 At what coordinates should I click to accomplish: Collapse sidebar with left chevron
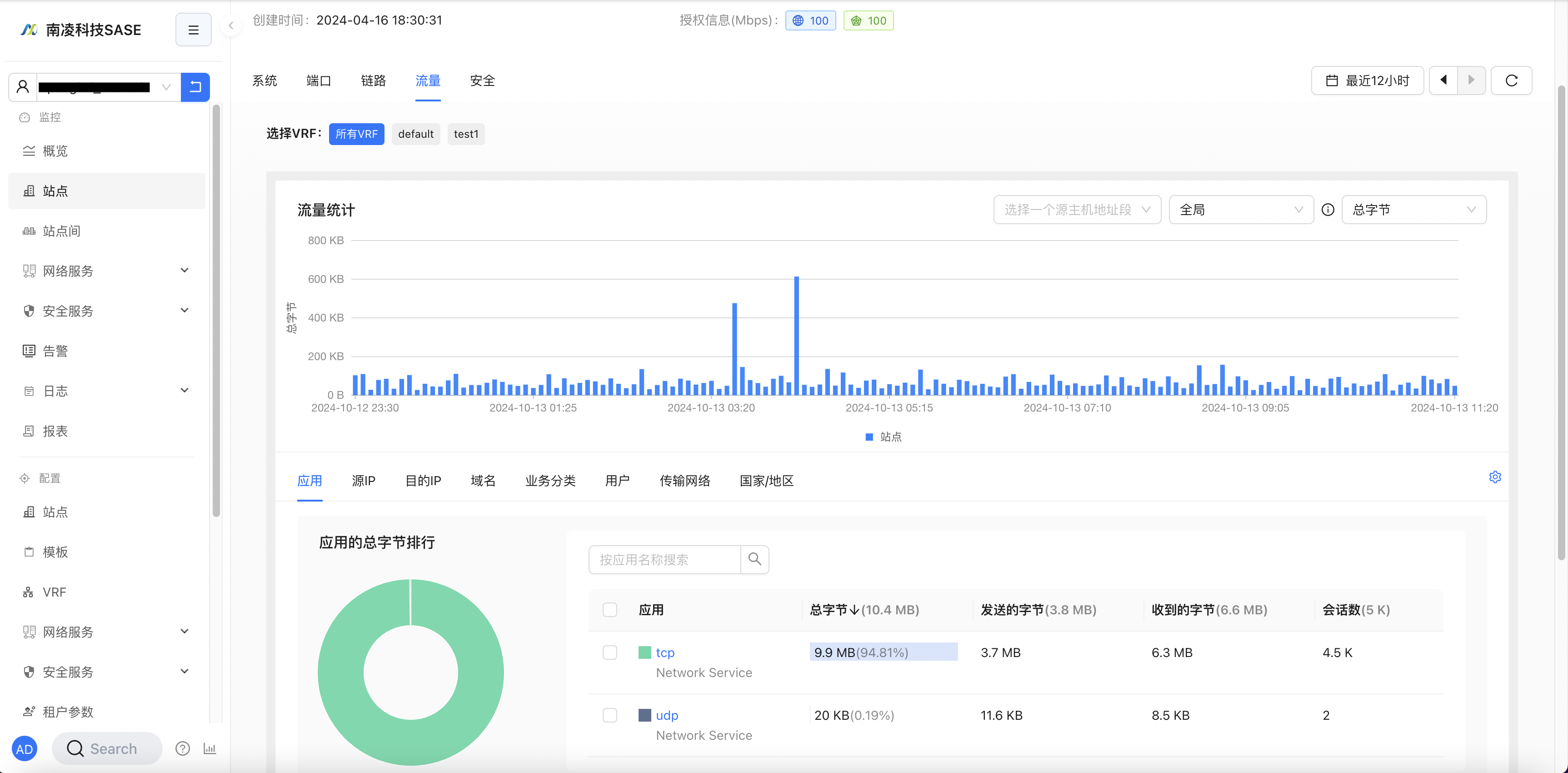[x=231, y=25]
